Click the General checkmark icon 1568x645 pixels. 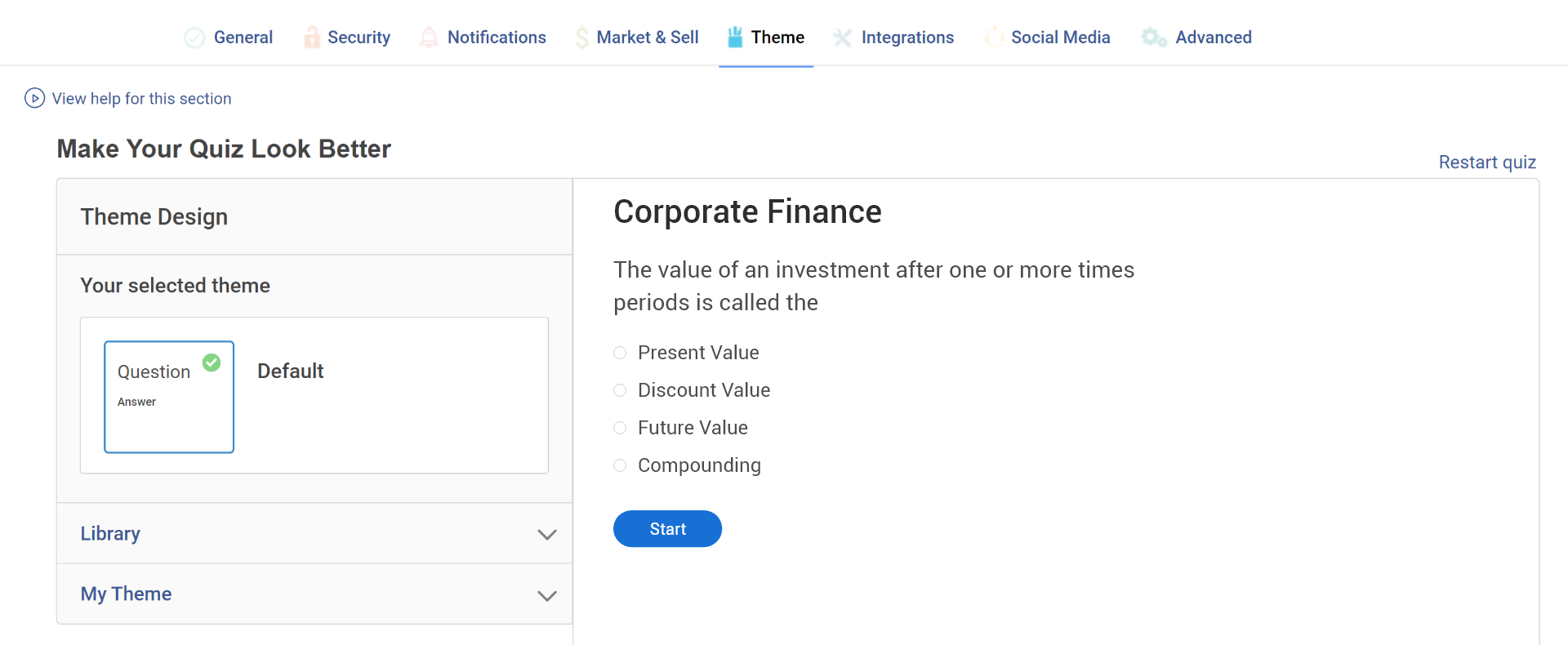click(x=194, y=38)
